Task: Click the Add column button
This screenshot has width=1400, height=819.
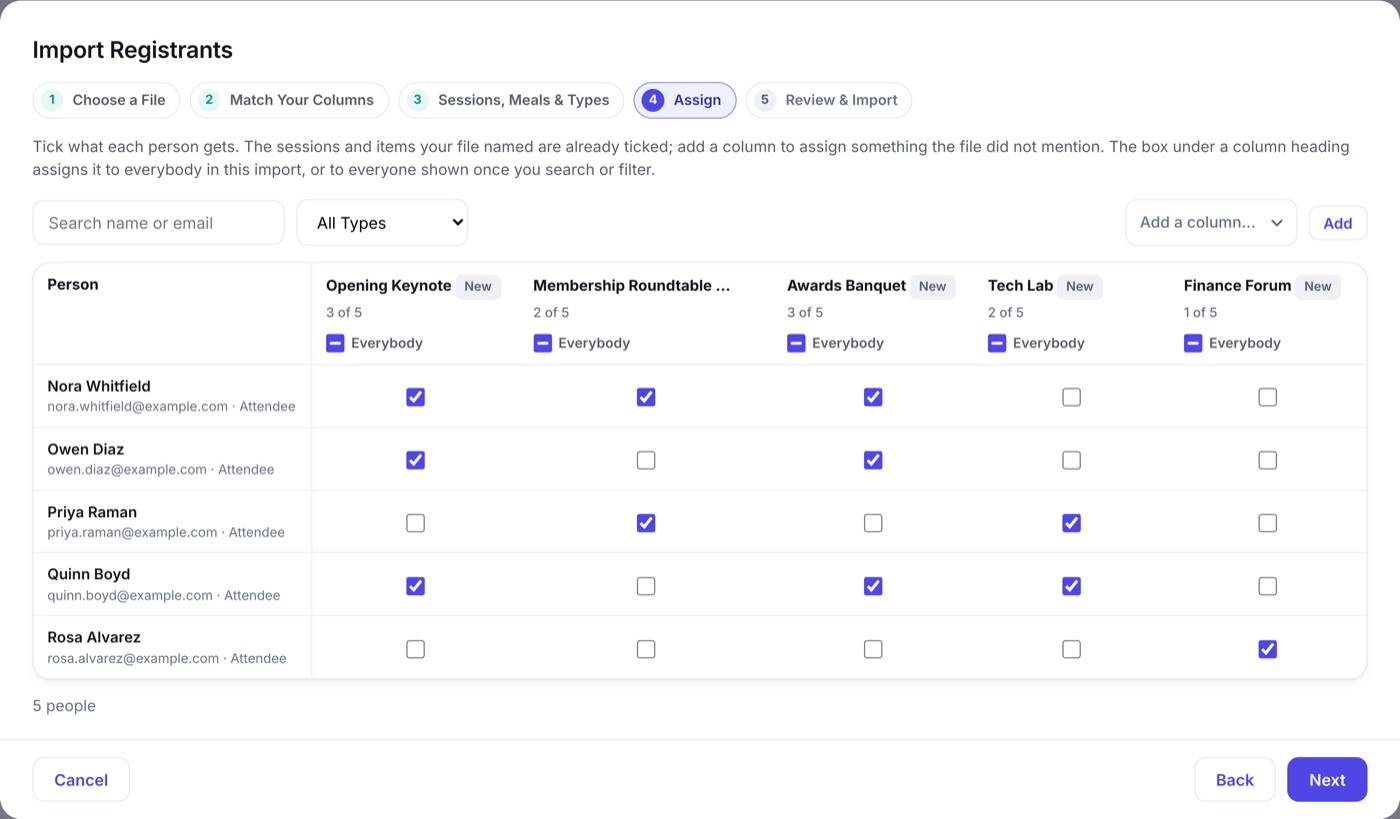Action: tap(1338, 223)
